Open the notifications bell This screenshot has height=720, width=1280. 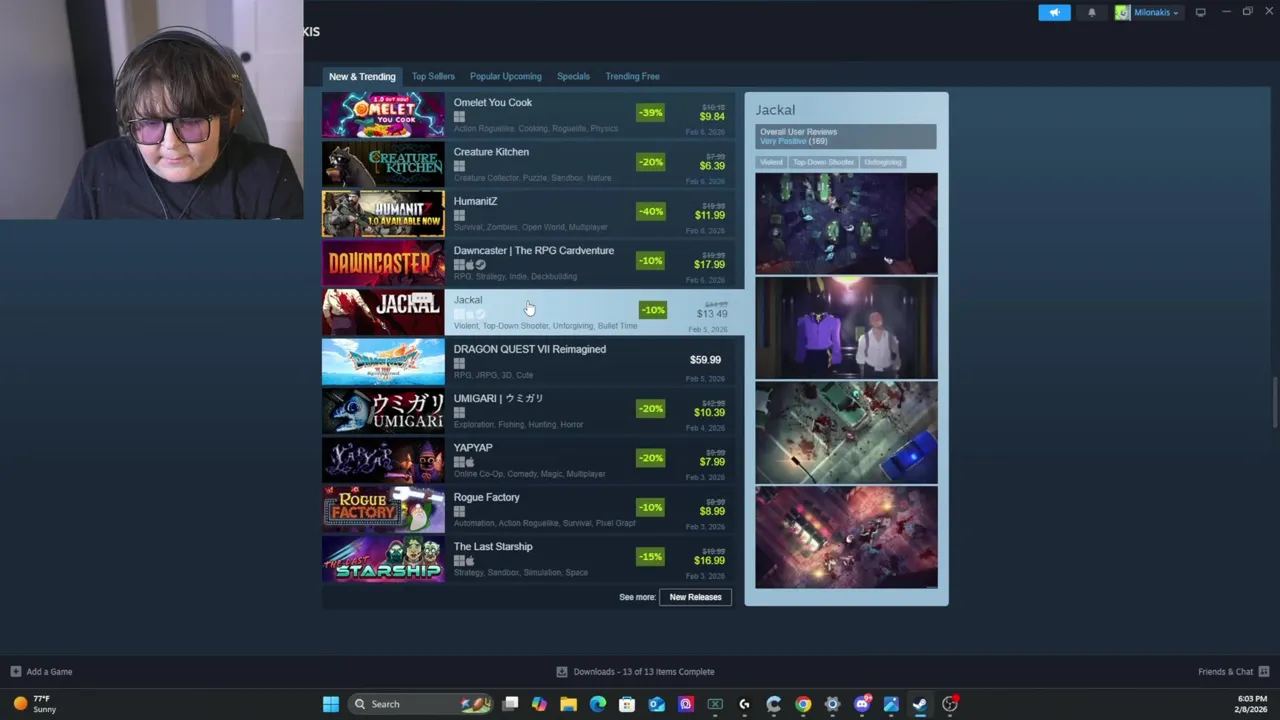(x=1091, y=12)
